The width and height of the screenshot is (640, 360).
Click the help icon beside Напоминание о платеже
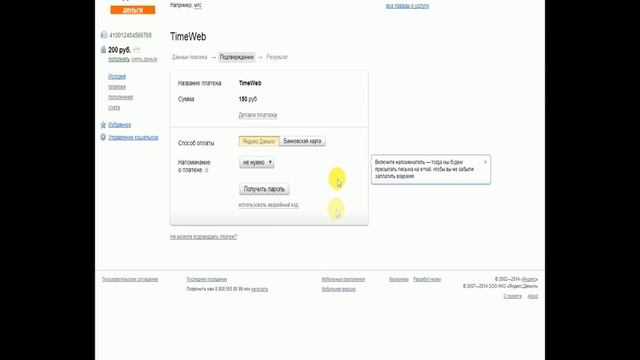click(x=207, y=170)
